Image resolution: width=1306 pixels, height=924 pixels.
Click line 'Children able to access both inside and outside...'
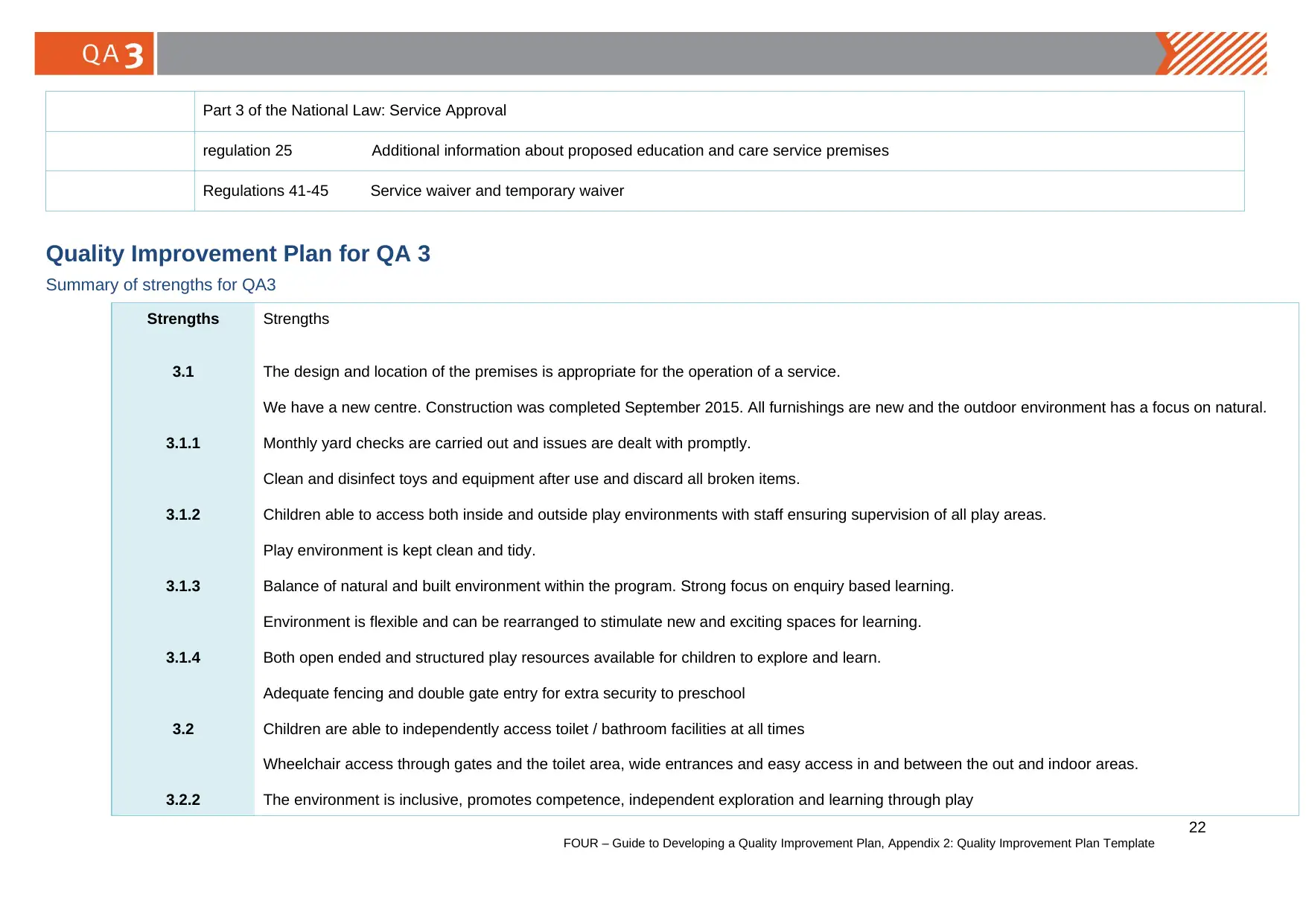[654, 515]
